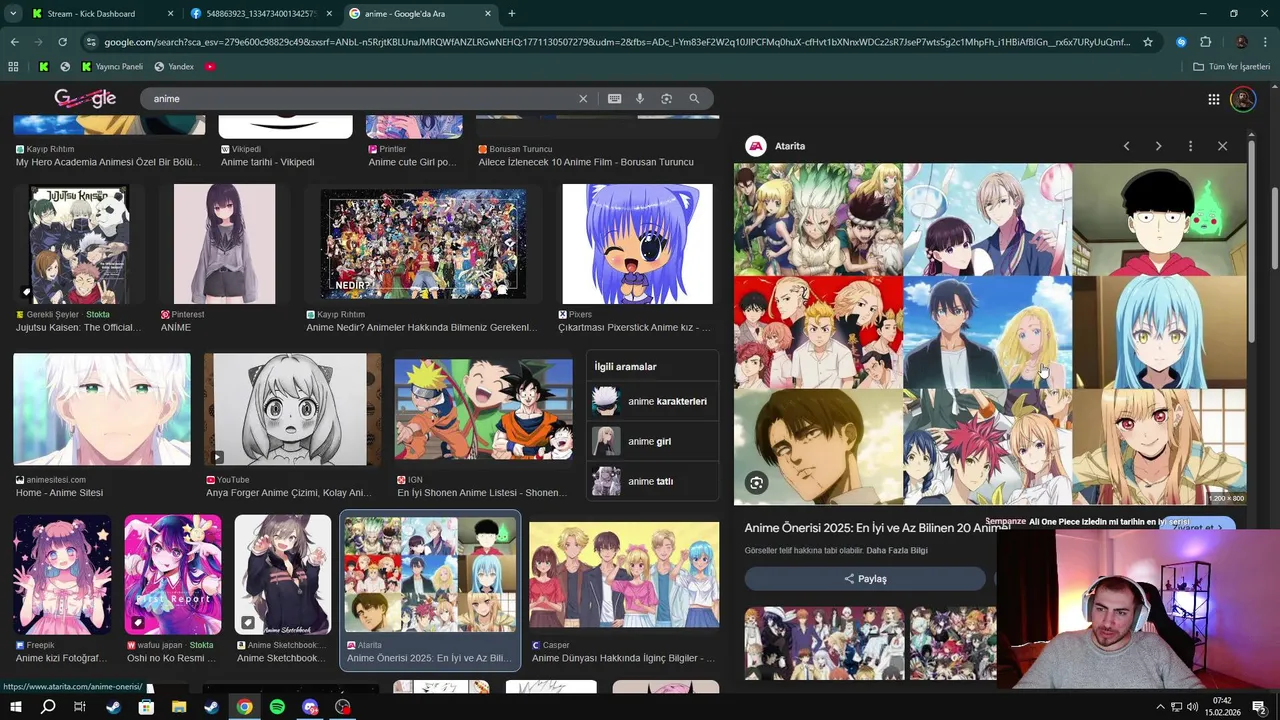The width and height of the screenshot is (1280, 720).
Task: Open the Kick bookmark icon
Action: pyautogui.click(x=43, y=67)
